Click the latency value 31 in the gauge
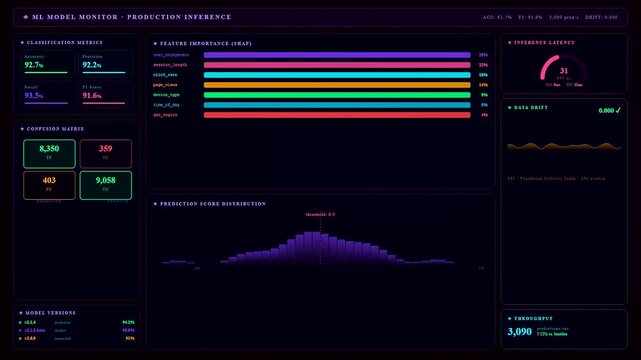The height and width of the screenshot is (360, 641). click(x=564, y=71)
